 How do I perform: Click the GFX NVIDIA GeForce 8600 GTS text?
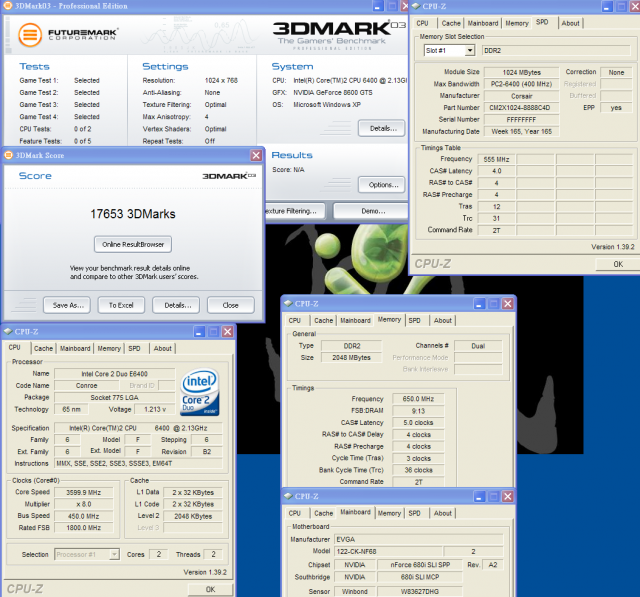pos(333,93)
